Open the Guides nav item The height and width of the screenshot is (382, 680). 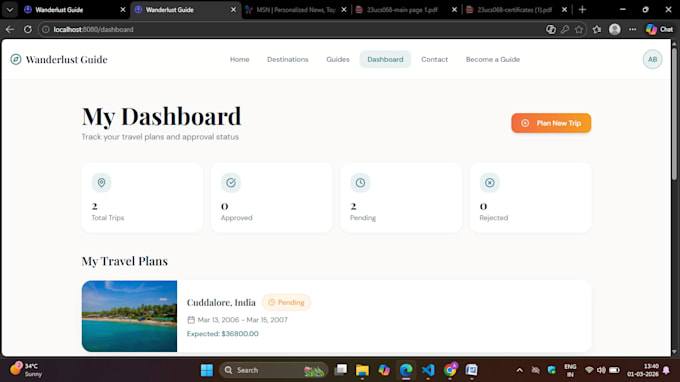click(338, 59)
